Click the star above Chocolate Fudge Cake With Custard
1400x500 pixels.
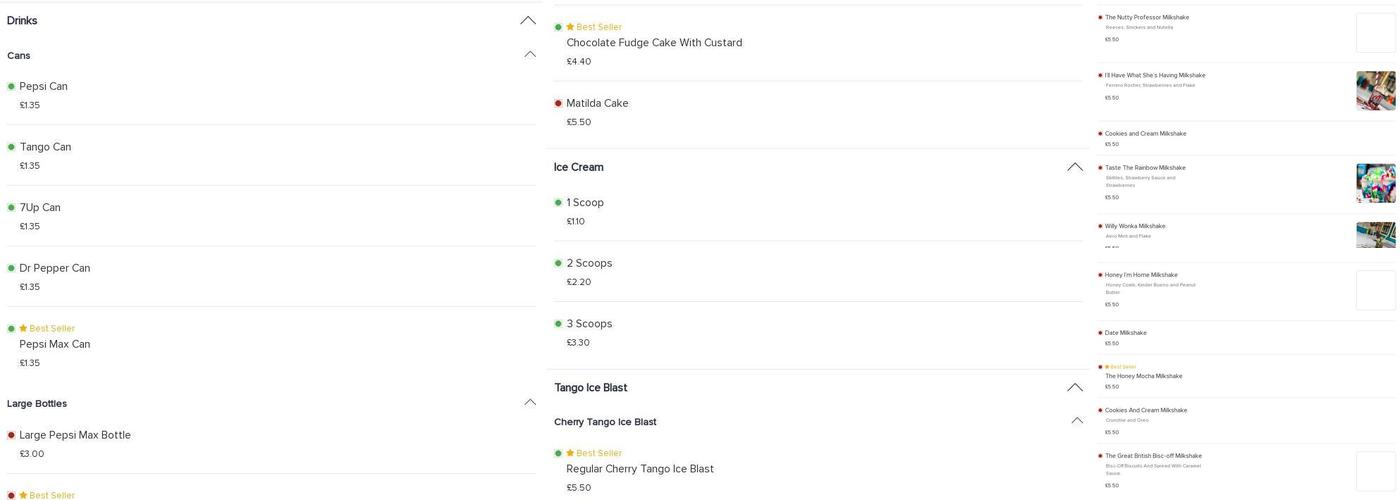click(x=570, y=27)
